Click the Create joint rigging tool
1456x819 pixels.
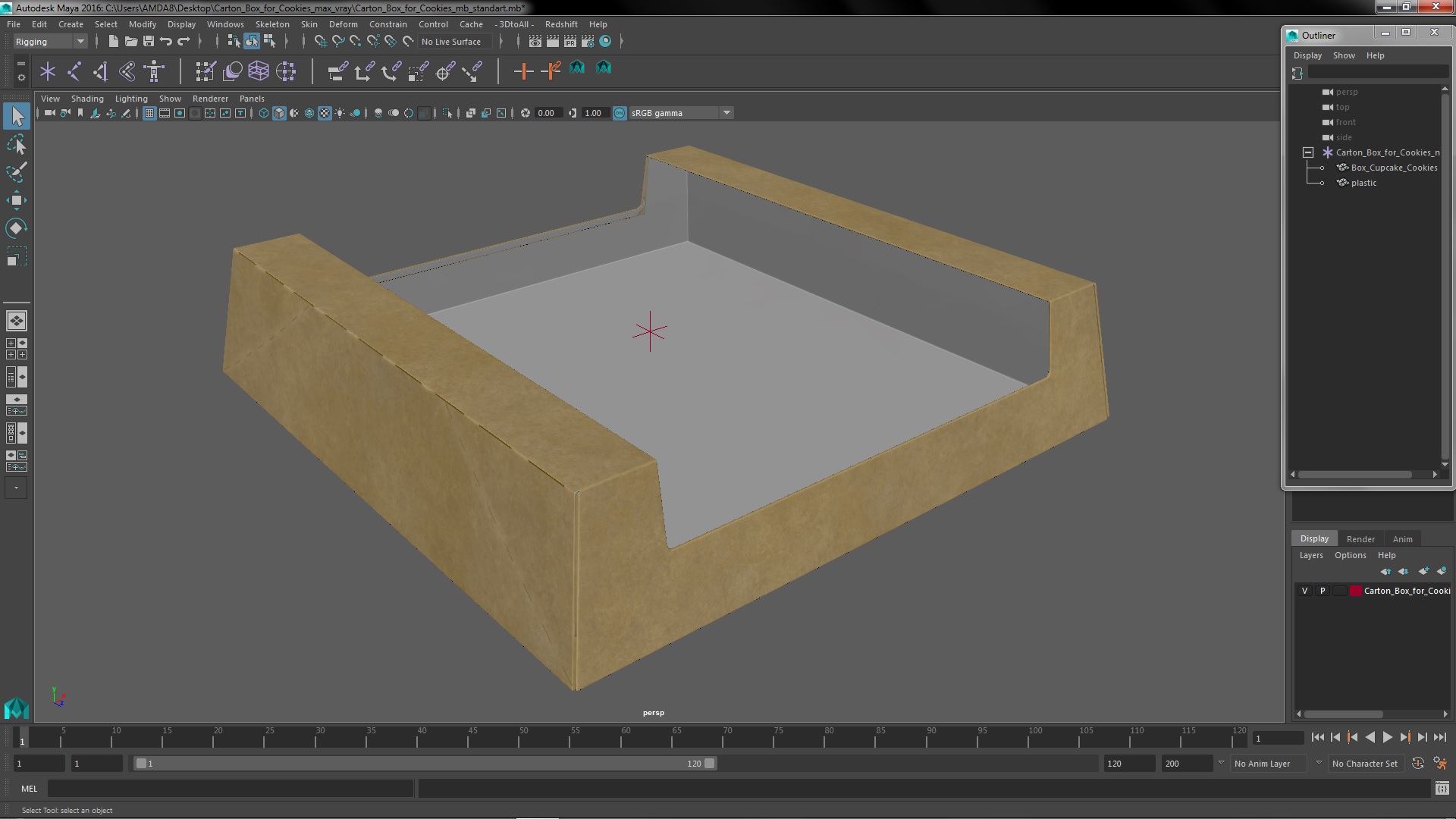click(x=74, y=72)
